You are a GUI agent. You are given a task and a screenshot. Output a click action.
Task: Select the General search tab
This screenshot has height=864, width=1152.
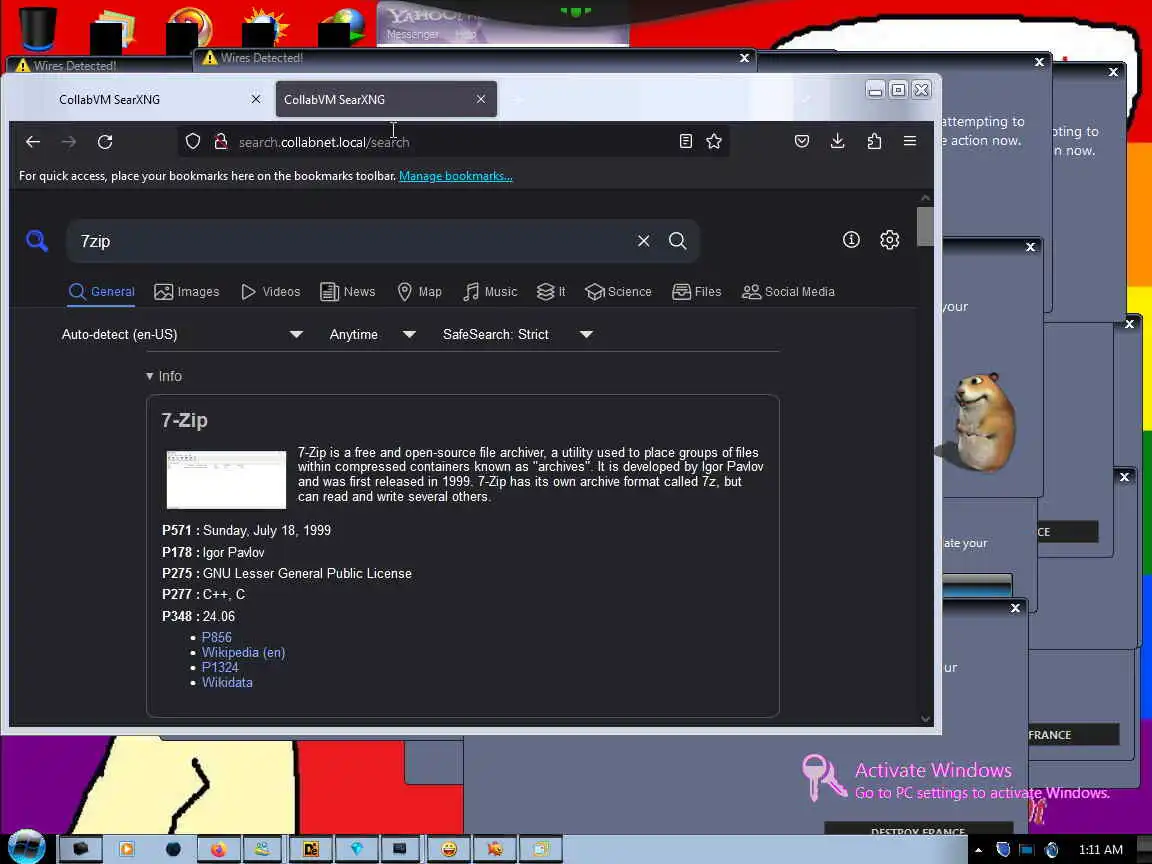[101, 292]
